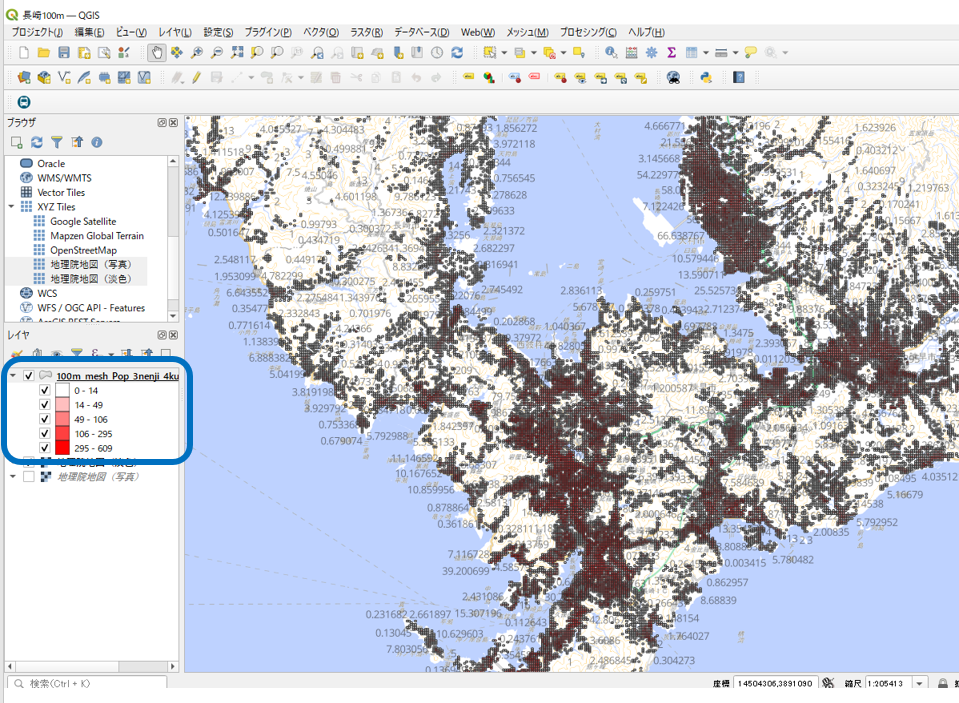
Task: Click the coordinate display field
Action: pyautogui.click(x=775, y=683)
